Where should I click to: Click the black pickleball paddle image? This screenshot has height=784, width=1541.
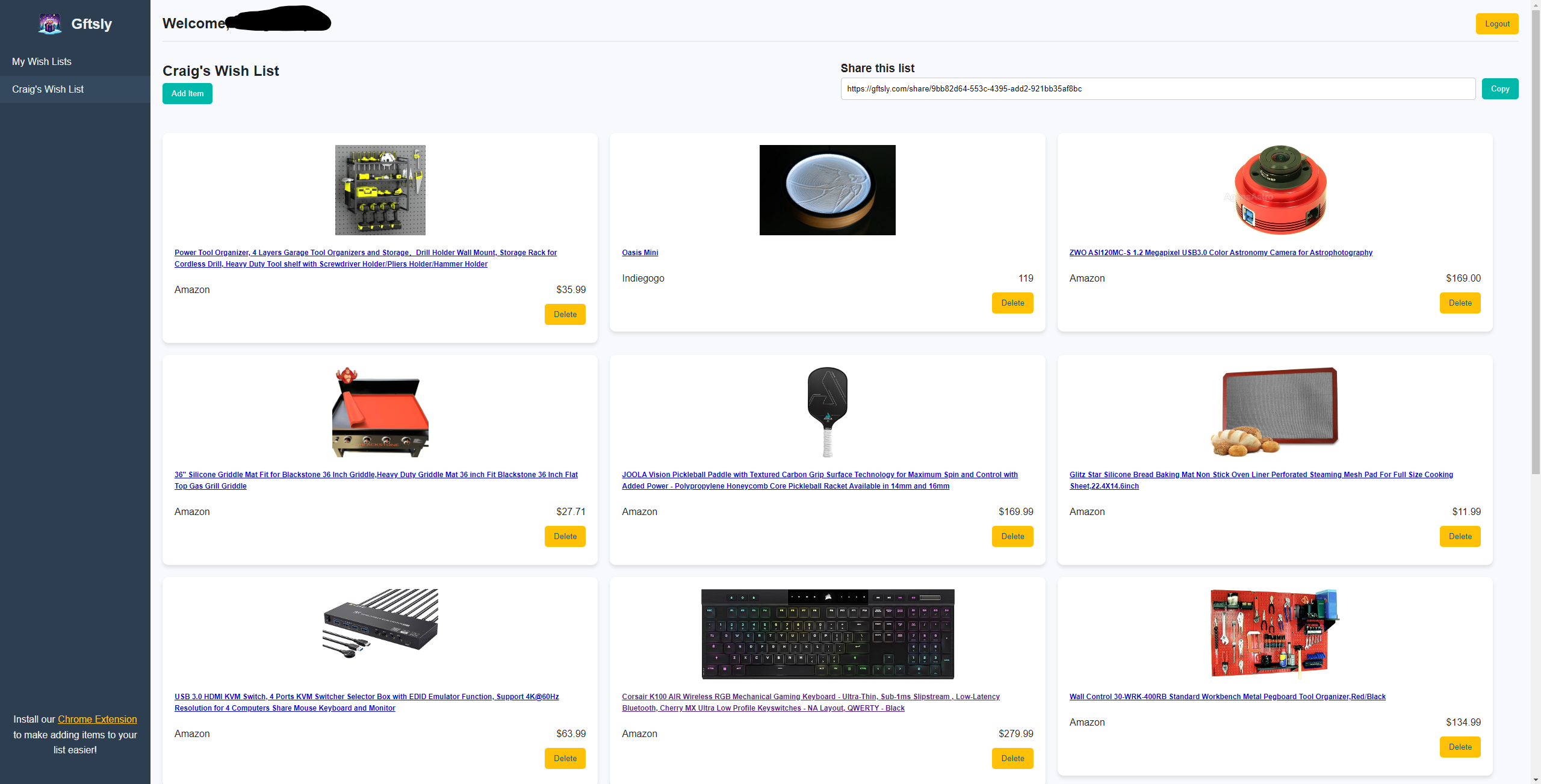(x=827, y=412)
